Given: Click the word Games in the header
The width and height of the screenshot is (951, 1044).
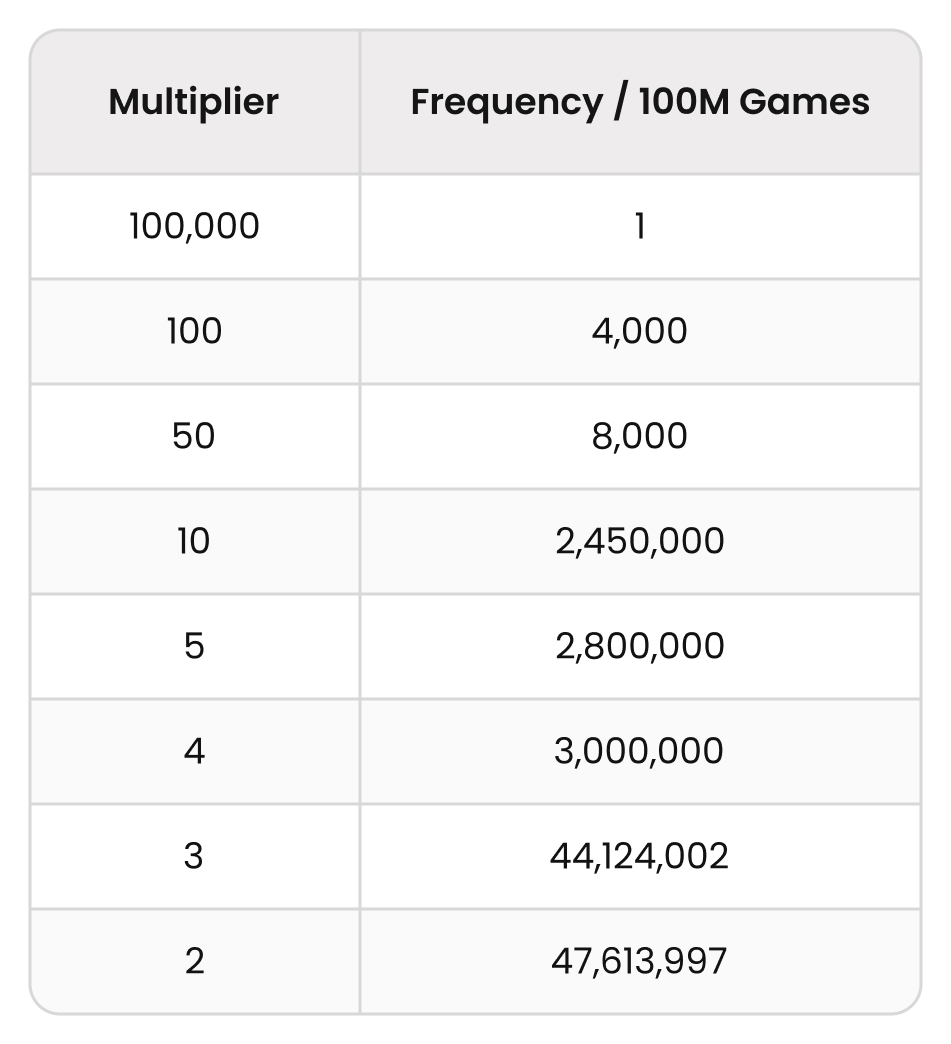Looking at the screenshot, I should 804,103.
